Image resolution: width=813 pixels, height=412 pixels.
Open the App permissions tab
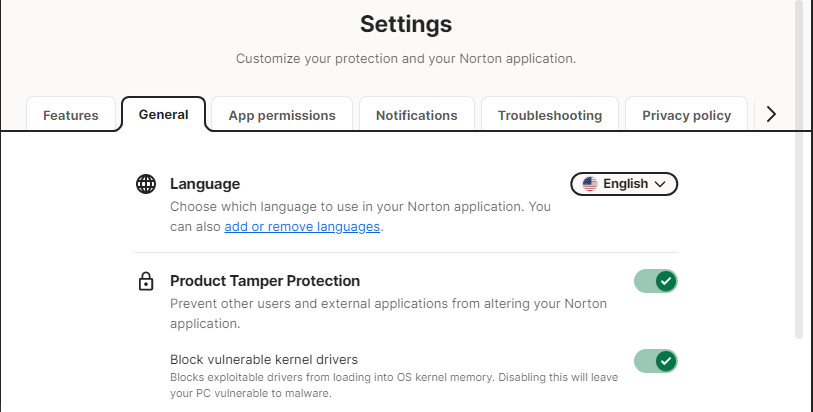click(x=282, y=115)
